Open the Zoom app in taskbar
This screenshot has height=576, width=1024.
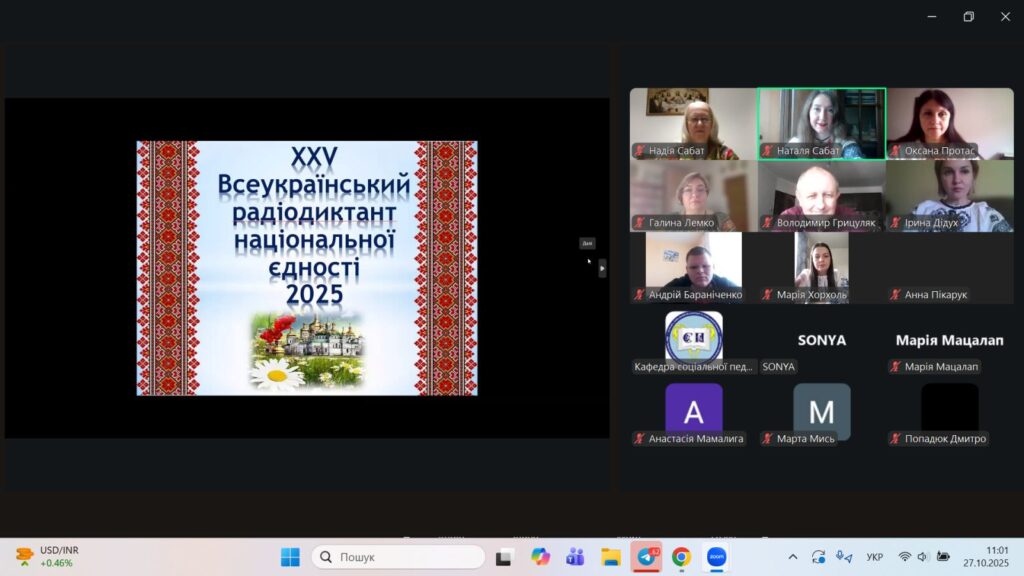[x=716, y=557]
